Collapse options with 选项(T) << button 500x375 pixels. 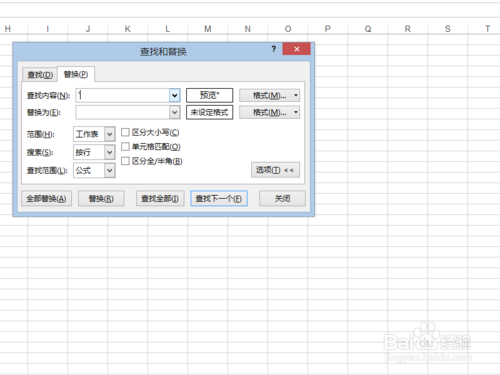275,170
